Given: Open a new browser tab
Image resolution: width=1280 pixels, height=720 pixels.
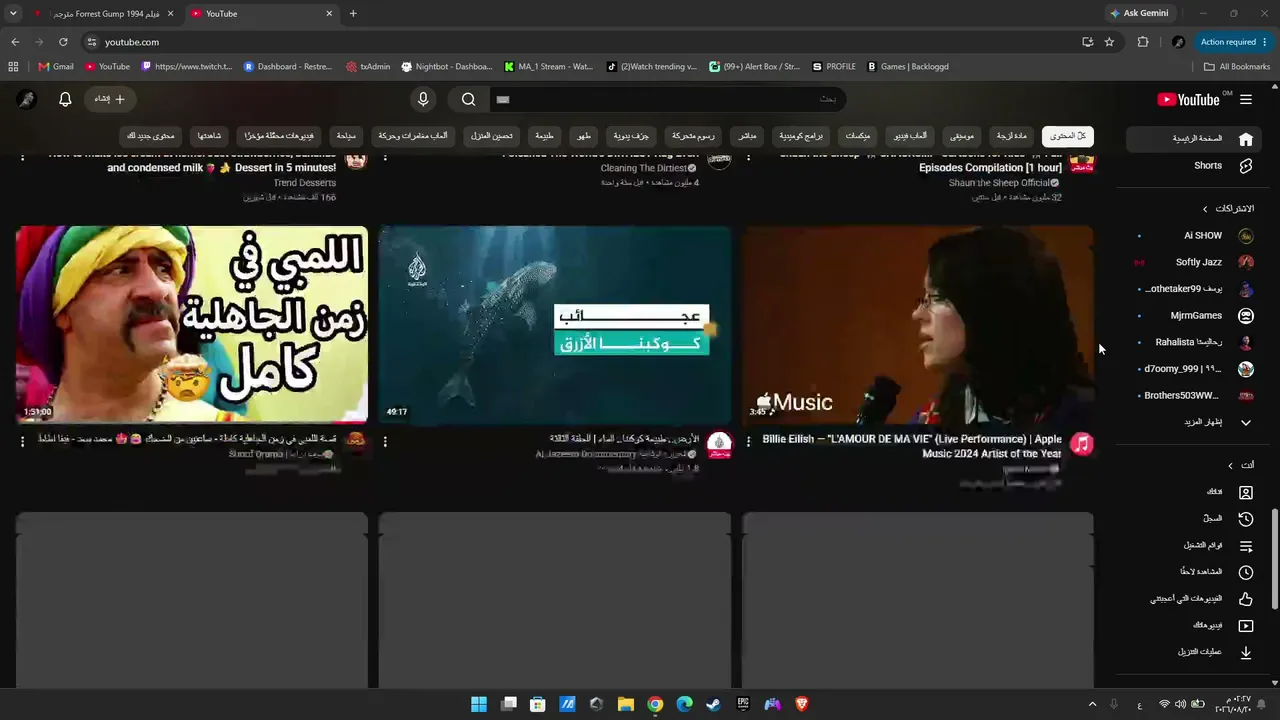Looking at the screenshot, I should [x=353, y=14].
